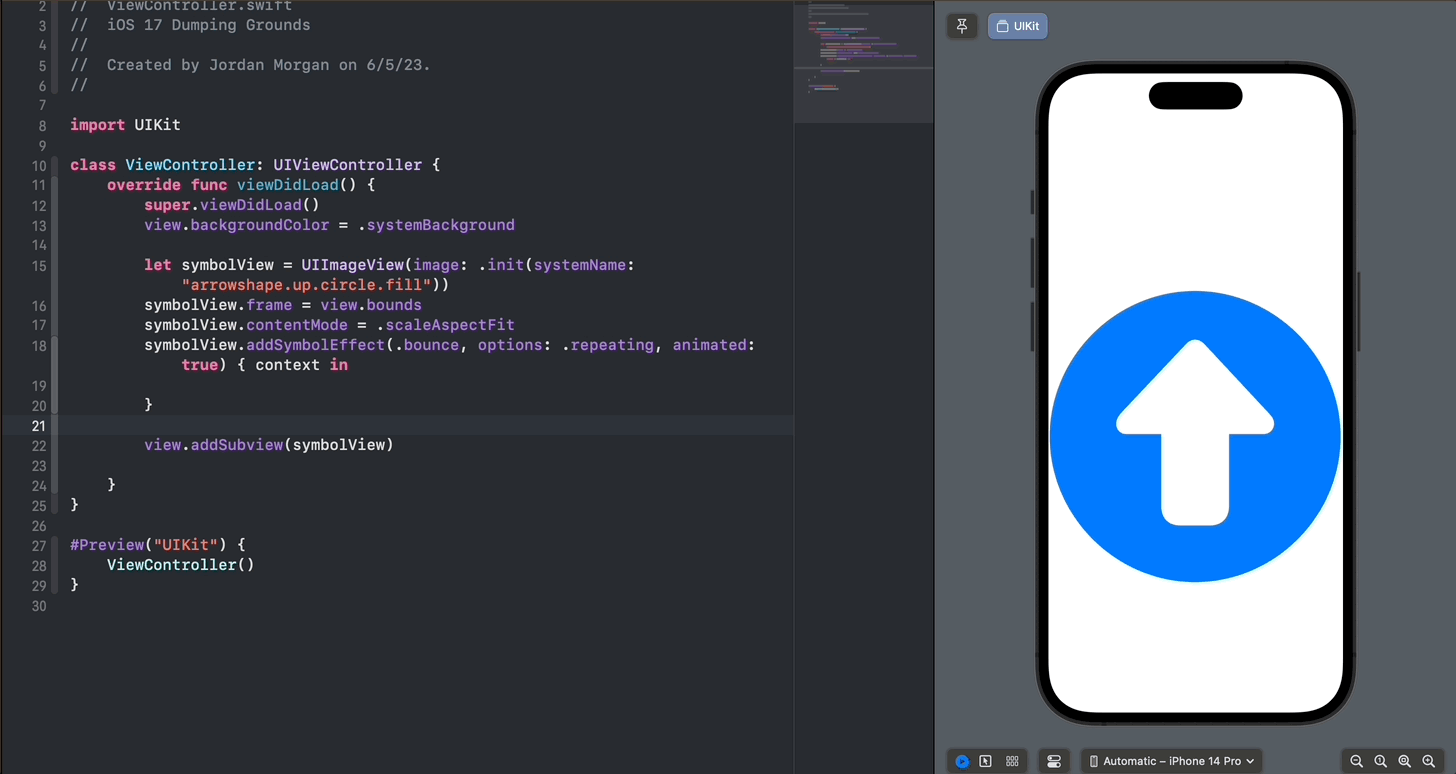Open the Automatic – iPhone 14 Pro device dropdown

[x=1171, y=761]
